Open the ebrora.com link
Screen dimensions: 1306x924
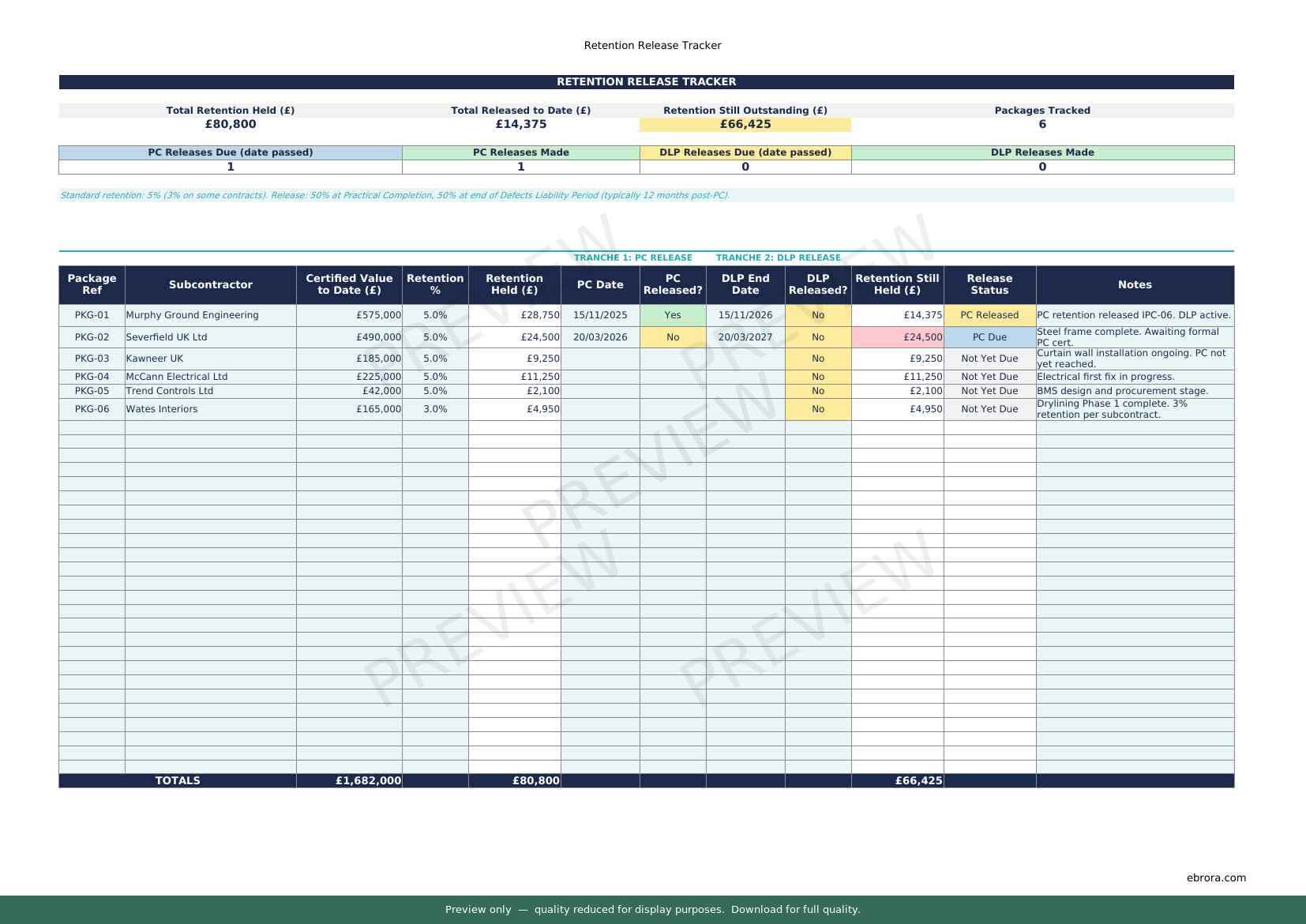1215,877
